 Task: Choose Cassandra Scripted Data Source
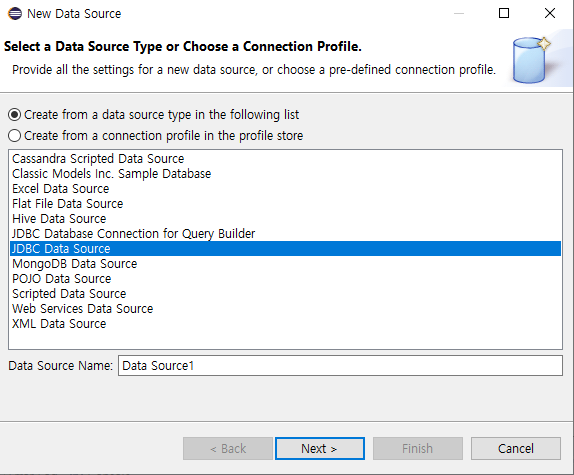pos(98,159)
